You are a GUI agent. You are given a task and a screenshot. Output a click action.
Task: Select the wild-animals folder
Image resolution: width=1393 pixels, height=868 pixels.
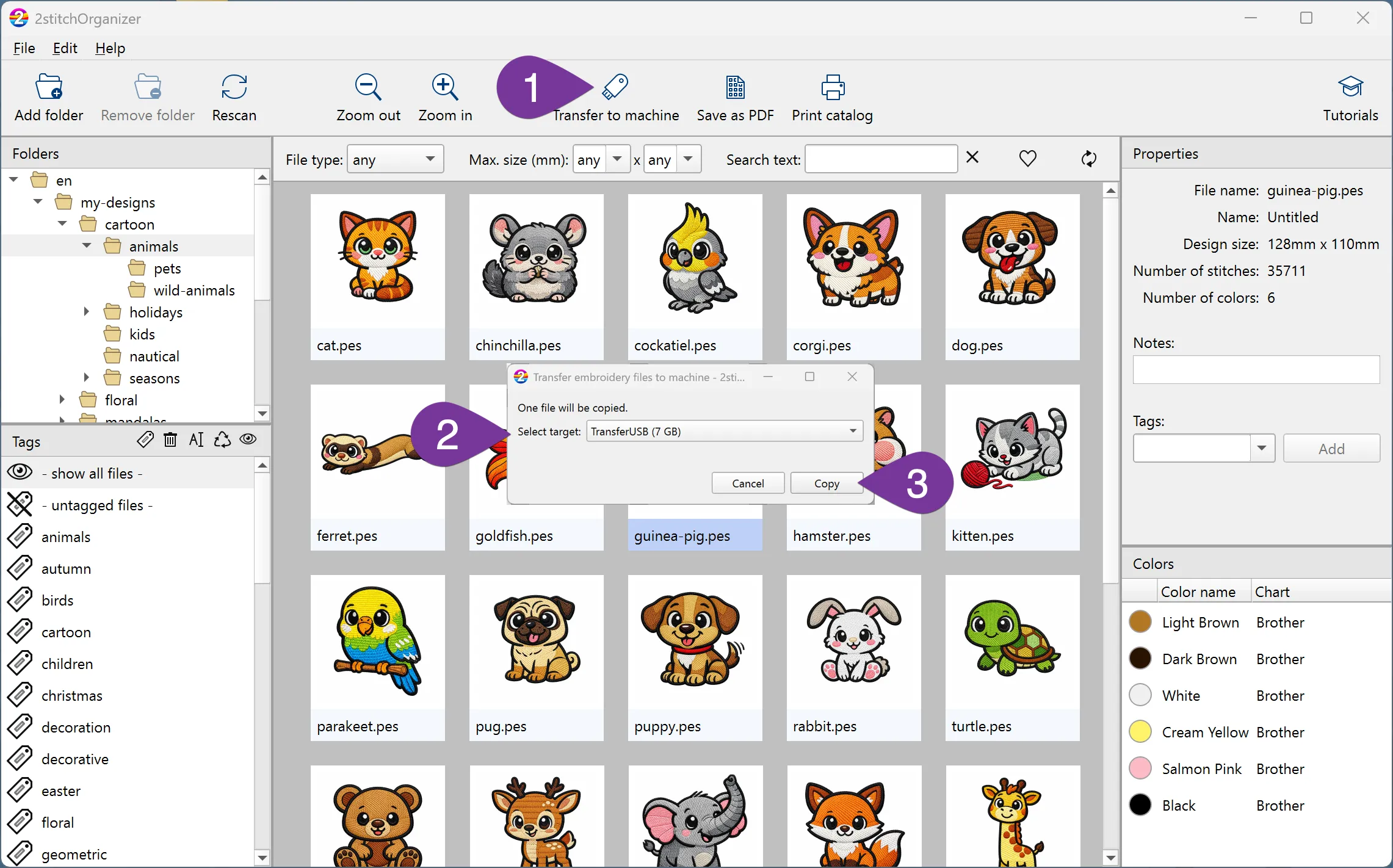194,290
